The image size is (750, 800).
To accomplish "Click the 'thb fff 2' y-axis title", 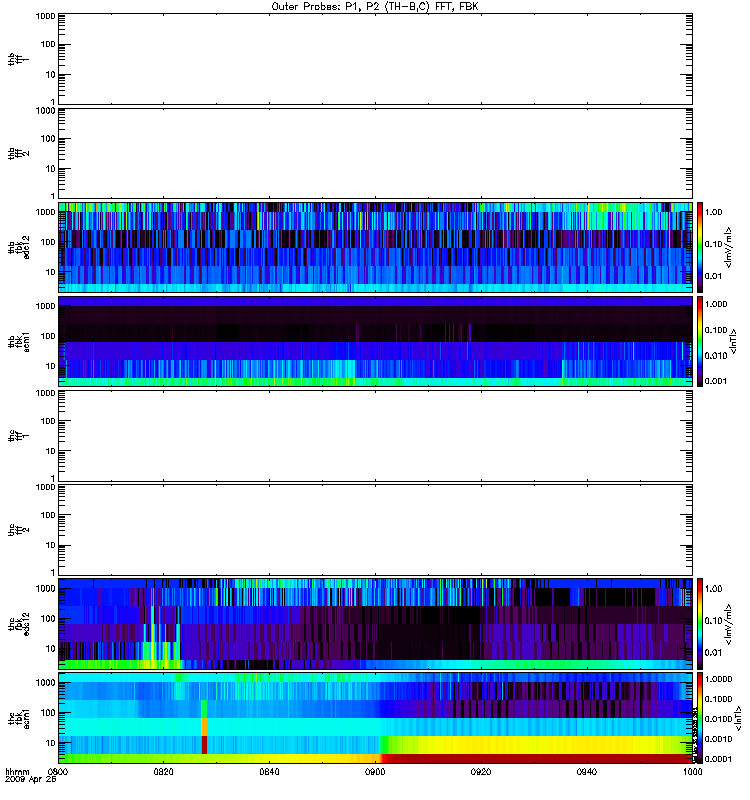I will point(18,154).
